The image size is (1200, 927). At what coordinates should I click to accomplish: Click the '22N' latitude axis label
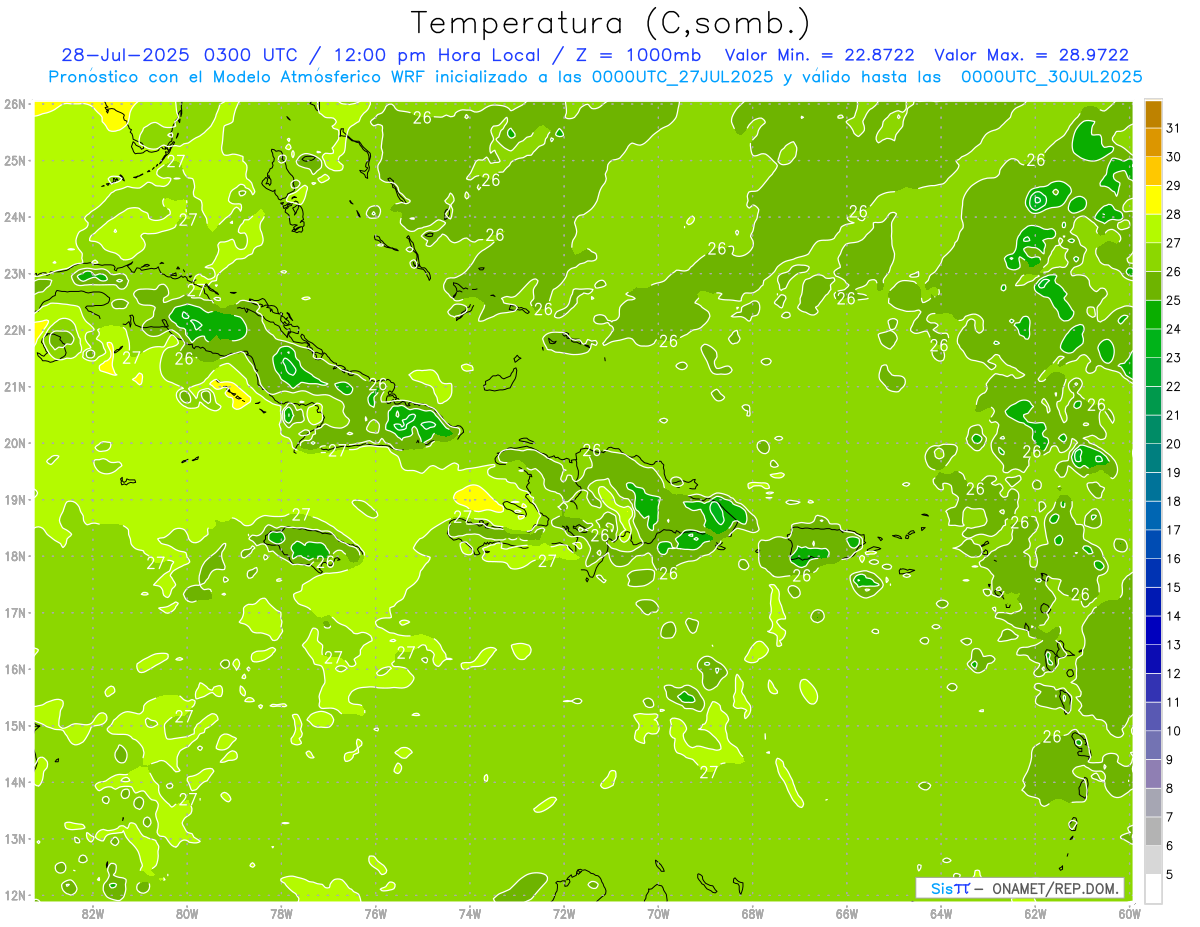15,329
